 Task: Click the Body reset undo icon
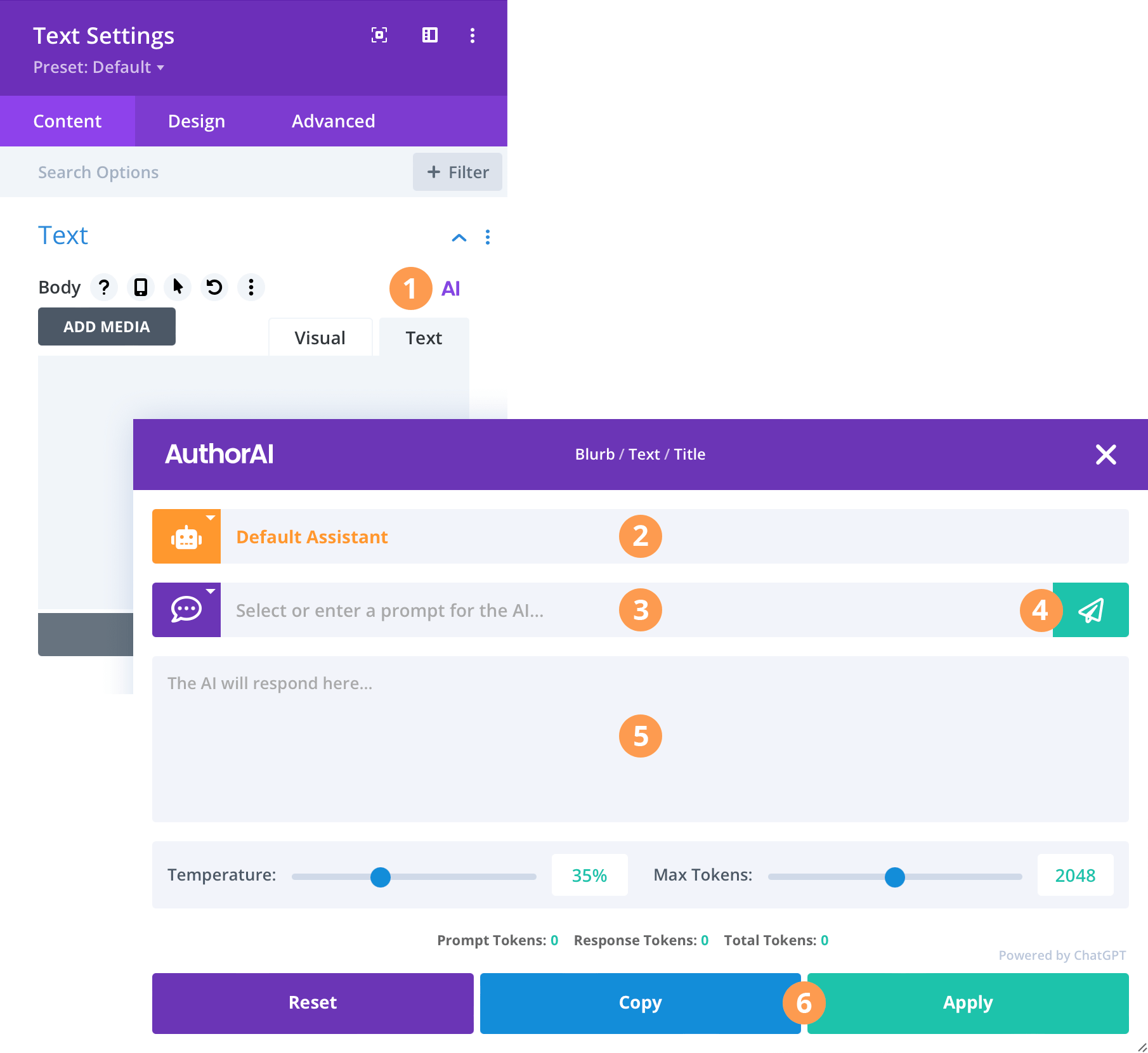pyautogui.click(x=214, y=287)
